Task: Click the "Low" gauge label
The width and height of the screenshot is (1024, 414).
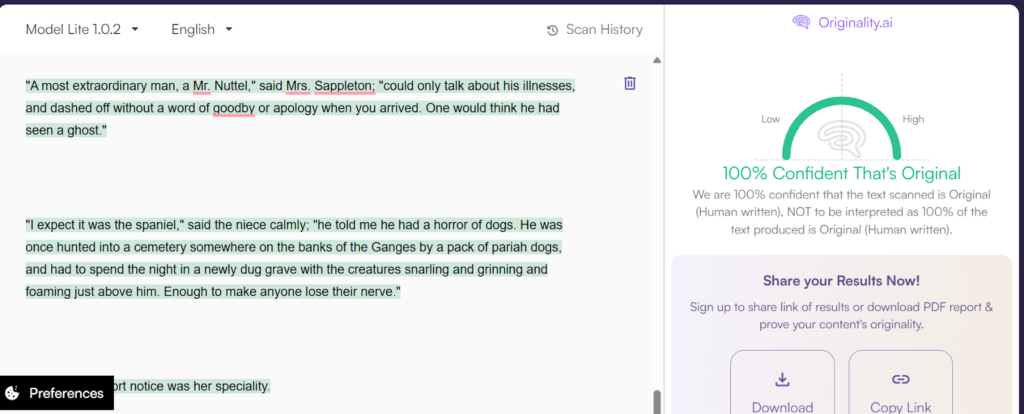Action: coord(771,119)
